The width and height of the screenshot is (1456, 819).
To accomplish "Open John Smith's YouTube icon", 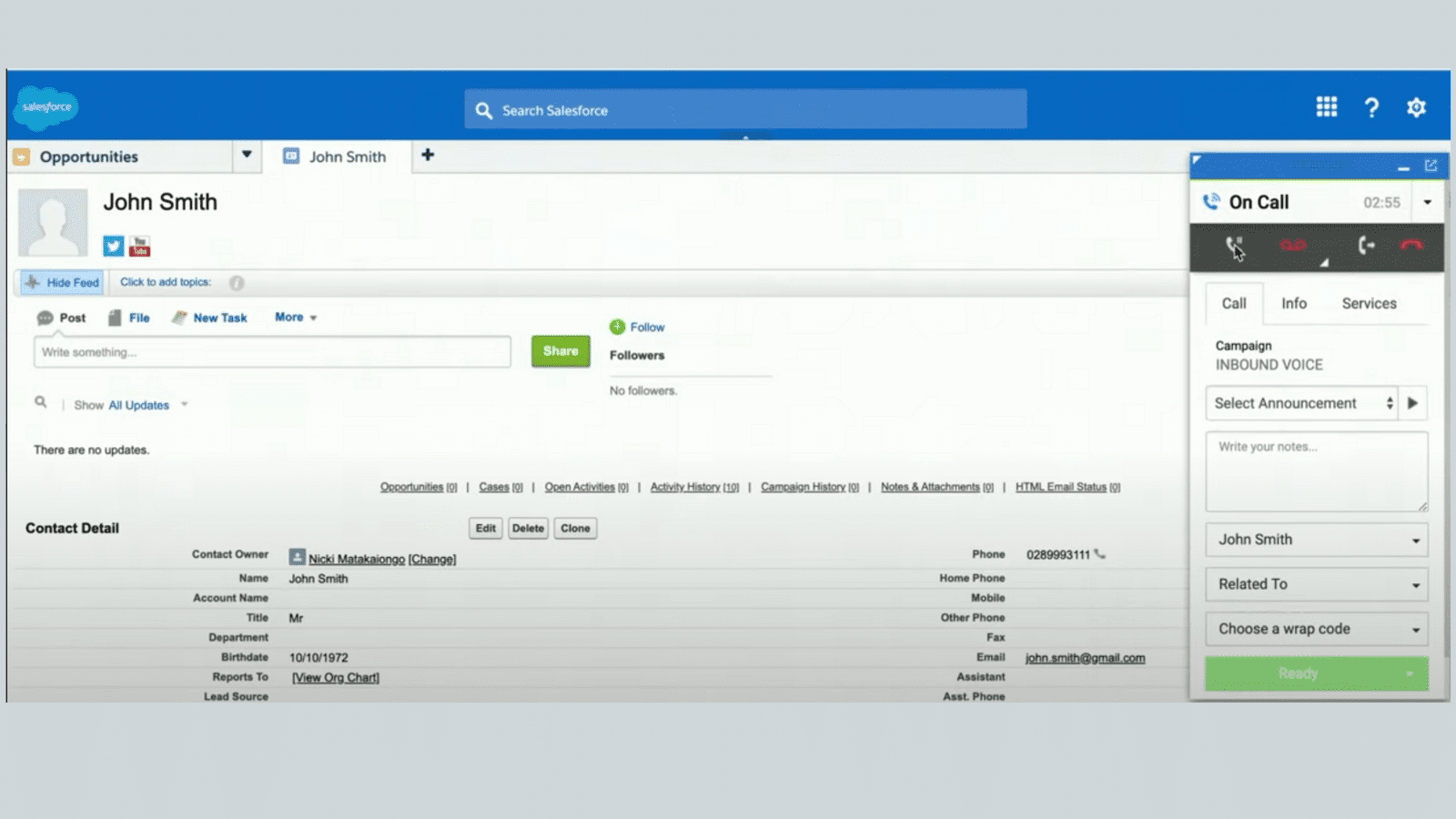I will [x=140, y=246].
